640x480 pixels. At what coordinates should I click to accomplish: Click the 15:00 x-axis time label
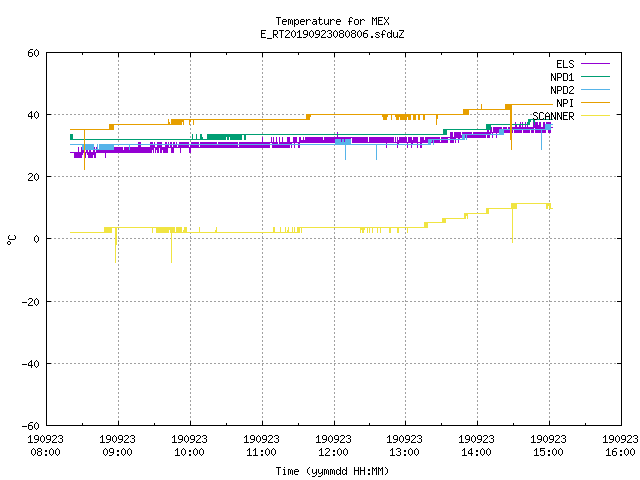pos(548,453)
